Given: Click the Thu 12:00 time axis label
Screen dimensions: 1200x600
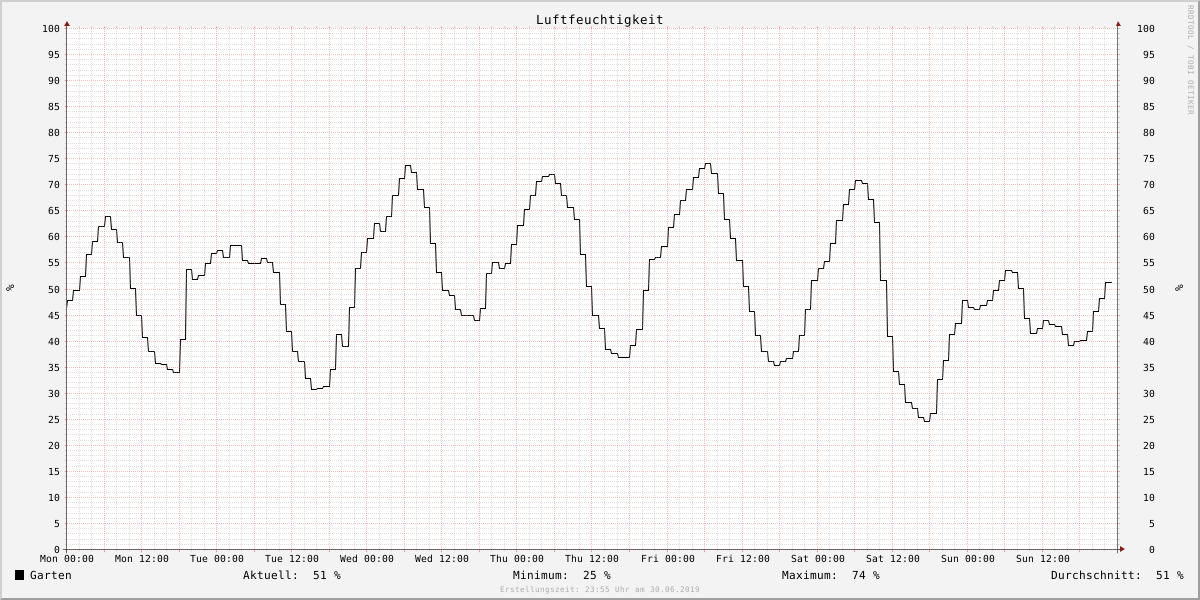Looking at the screenshot, I should click(592, 559).
